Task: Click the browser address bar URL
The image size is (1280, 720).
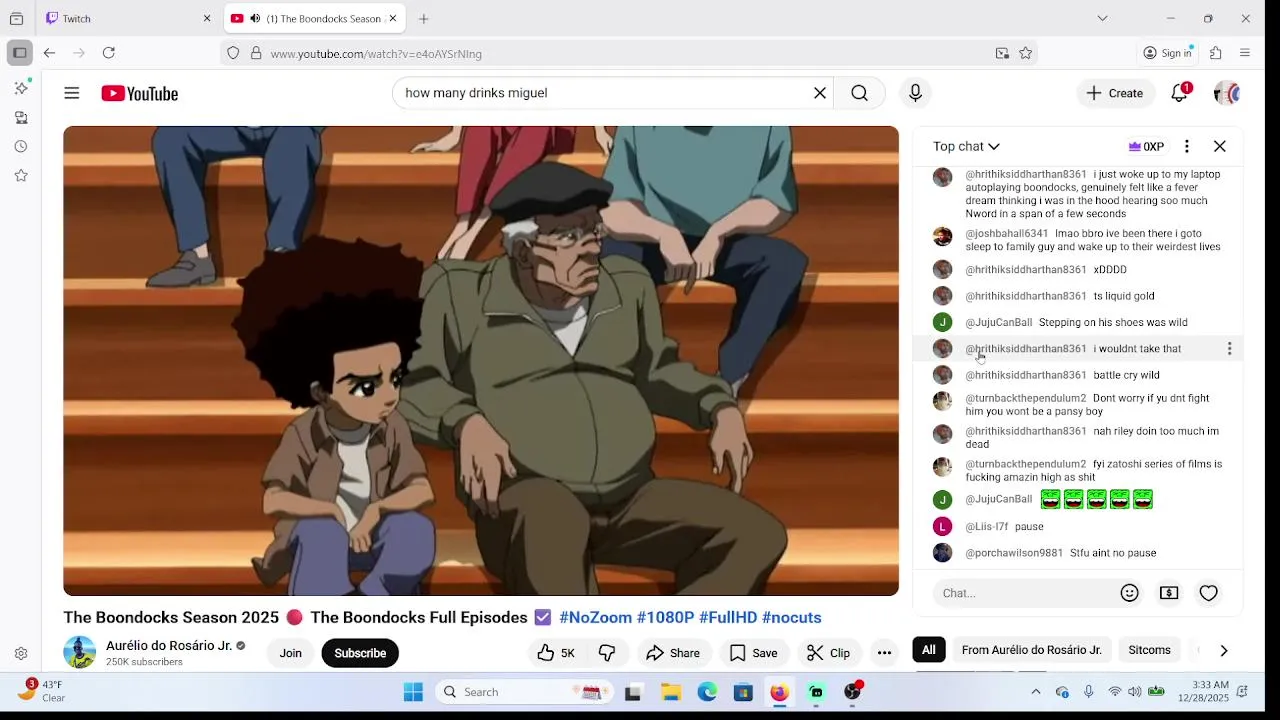Action: (x=376, y=54)
